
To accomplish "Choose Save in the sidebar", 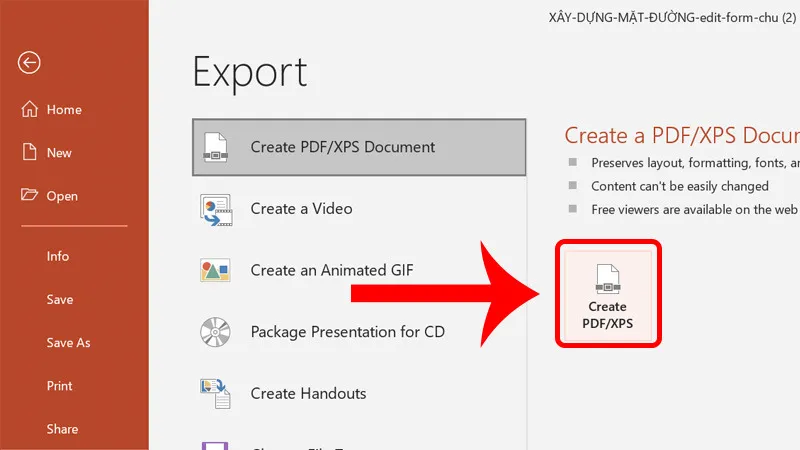I will 59,299.
